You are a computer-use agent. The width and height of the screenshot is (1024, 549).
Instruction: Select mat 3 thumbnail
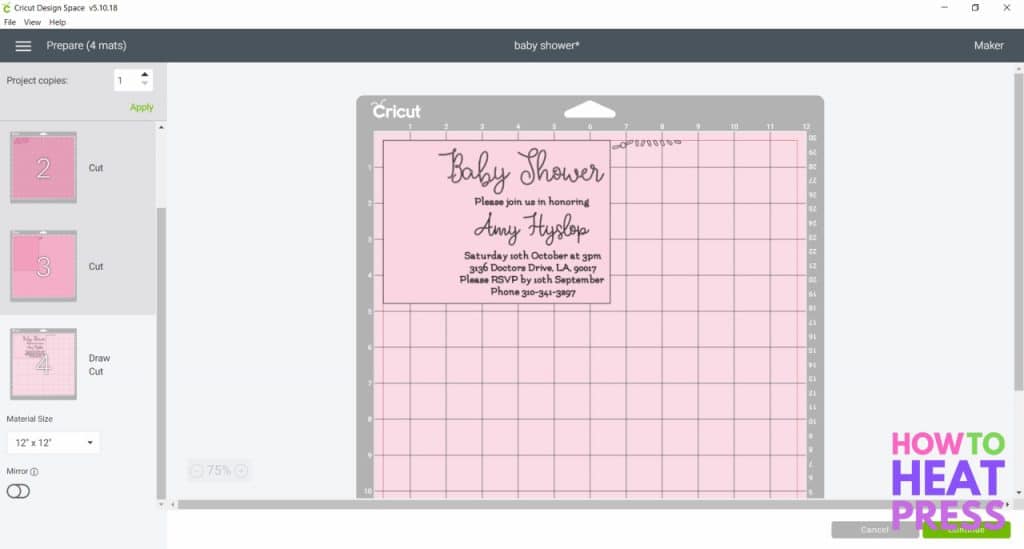click(43, 266)
